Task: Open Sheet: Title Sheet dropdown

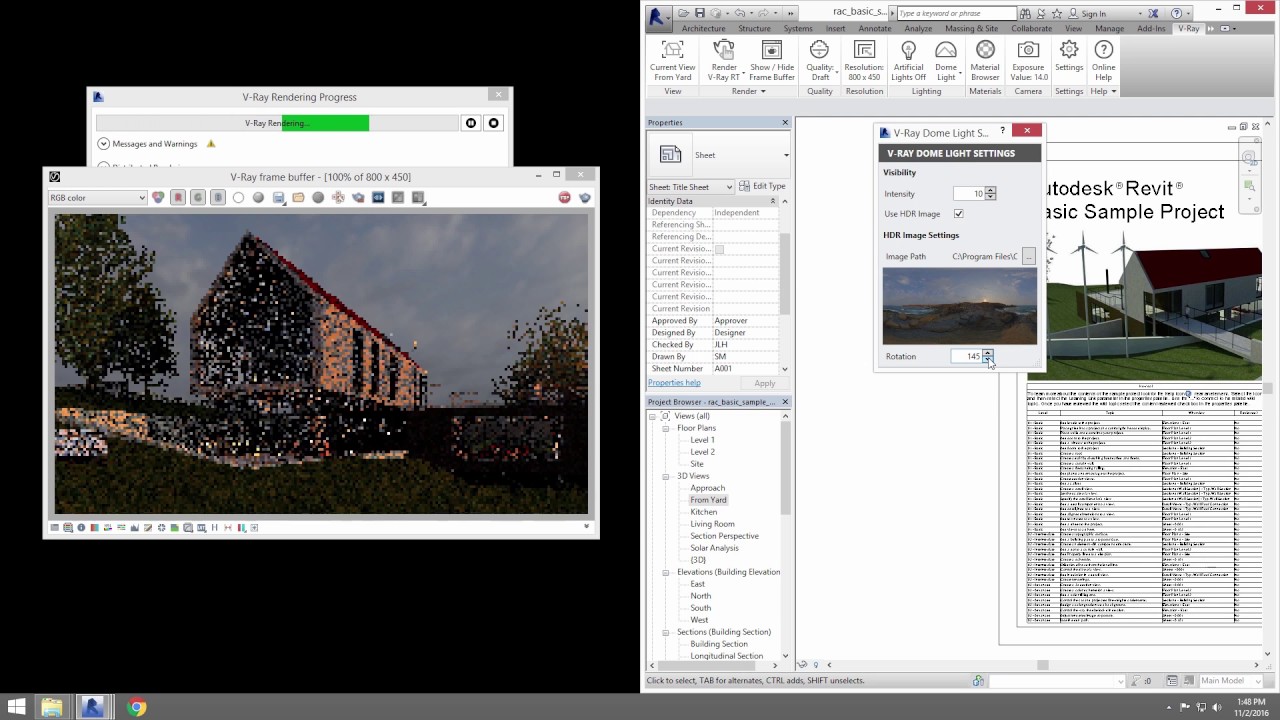Action: [x=691, y=187]
